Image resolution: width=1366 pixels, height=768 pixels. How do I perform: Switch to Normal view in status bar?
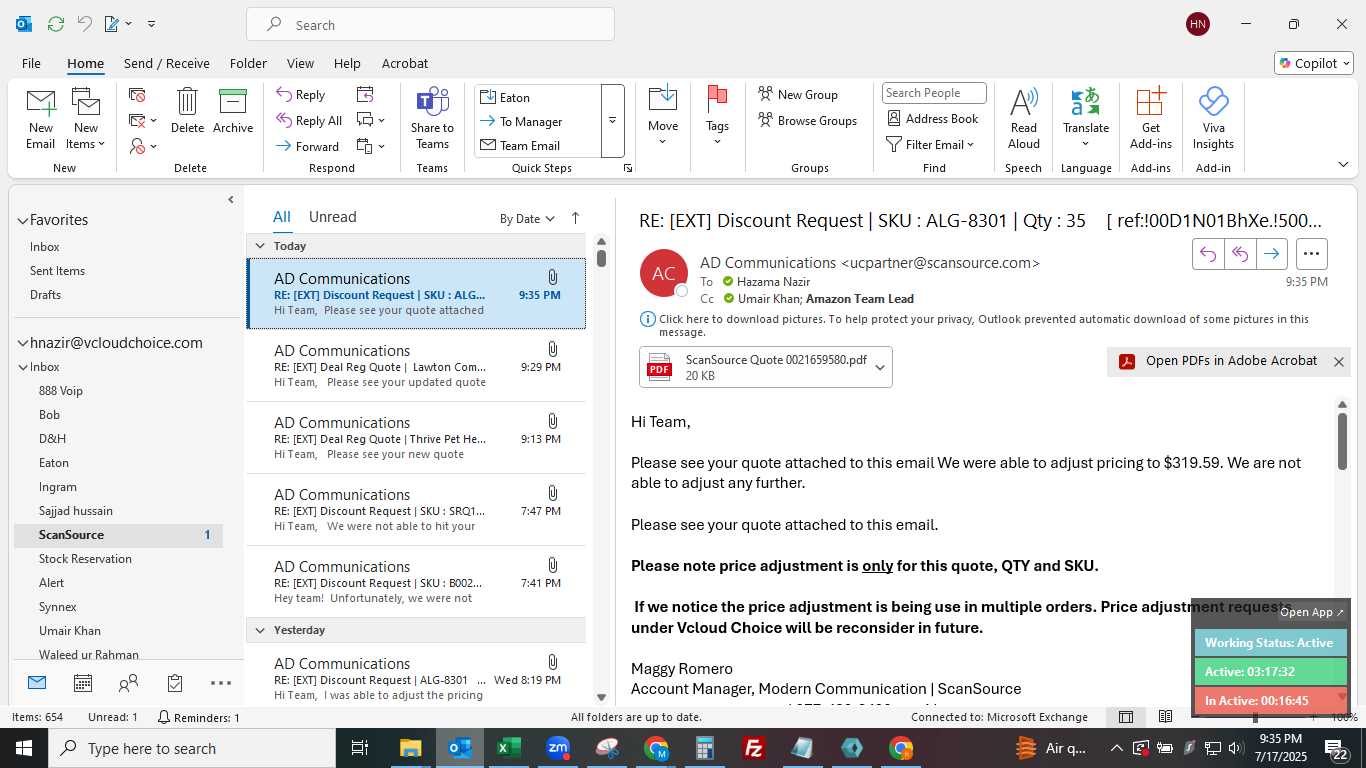point(1126,717)
